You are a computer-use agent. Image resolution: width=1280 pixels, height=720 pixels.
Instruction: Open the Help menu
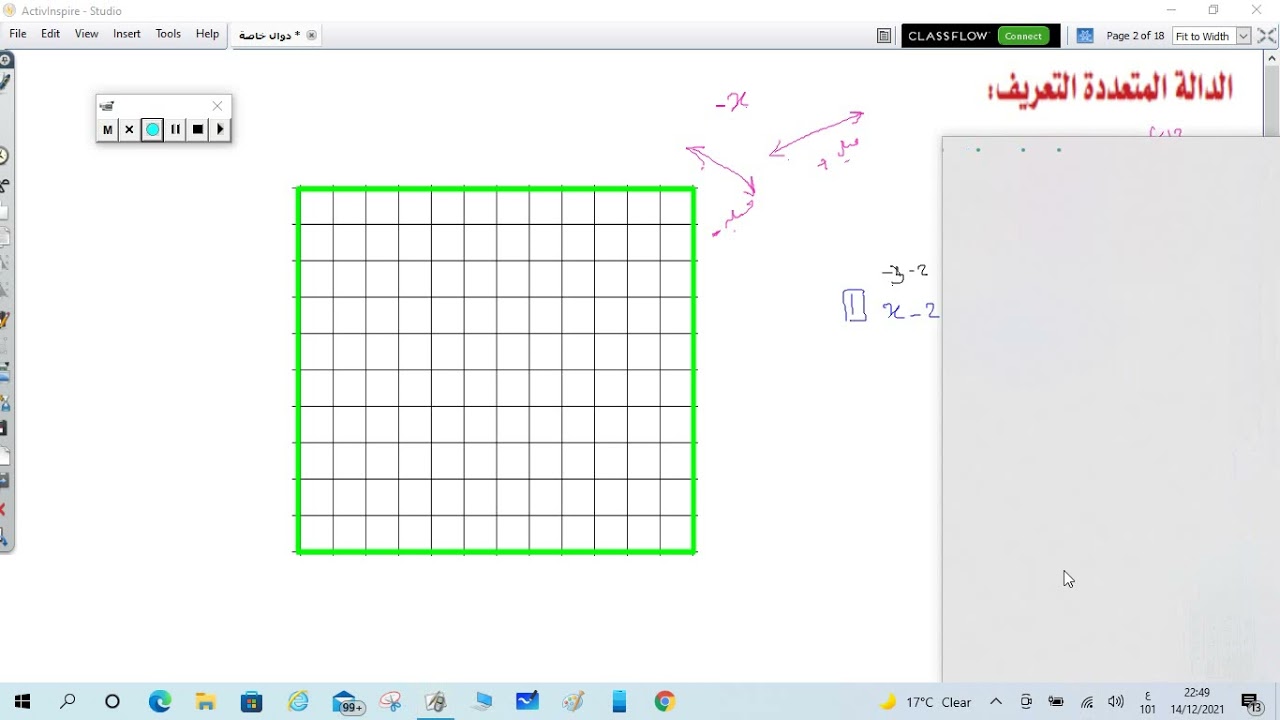[x=207, y=34]
